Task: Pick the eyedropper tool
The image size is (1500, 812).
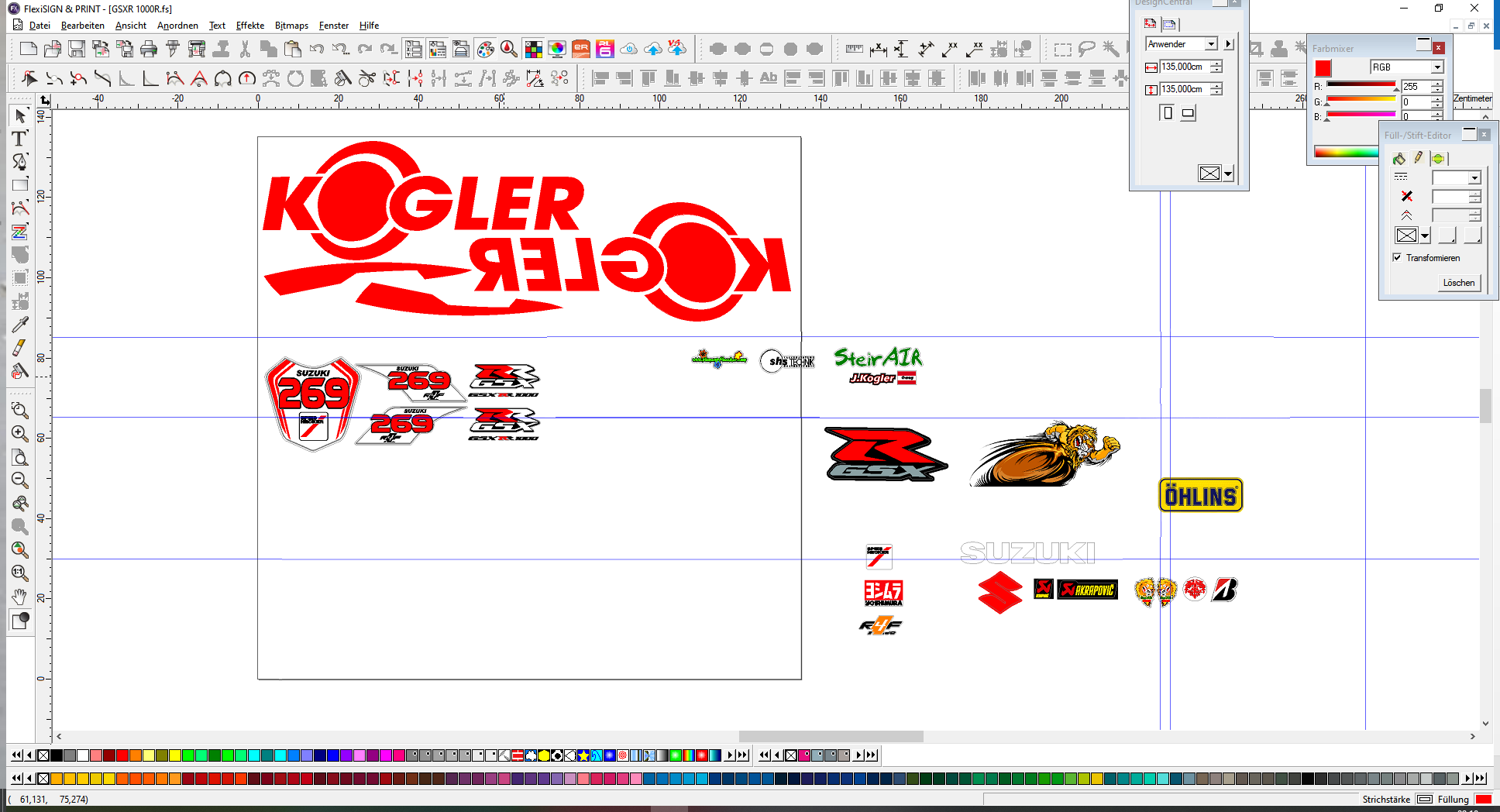Action: pos(20,325)
